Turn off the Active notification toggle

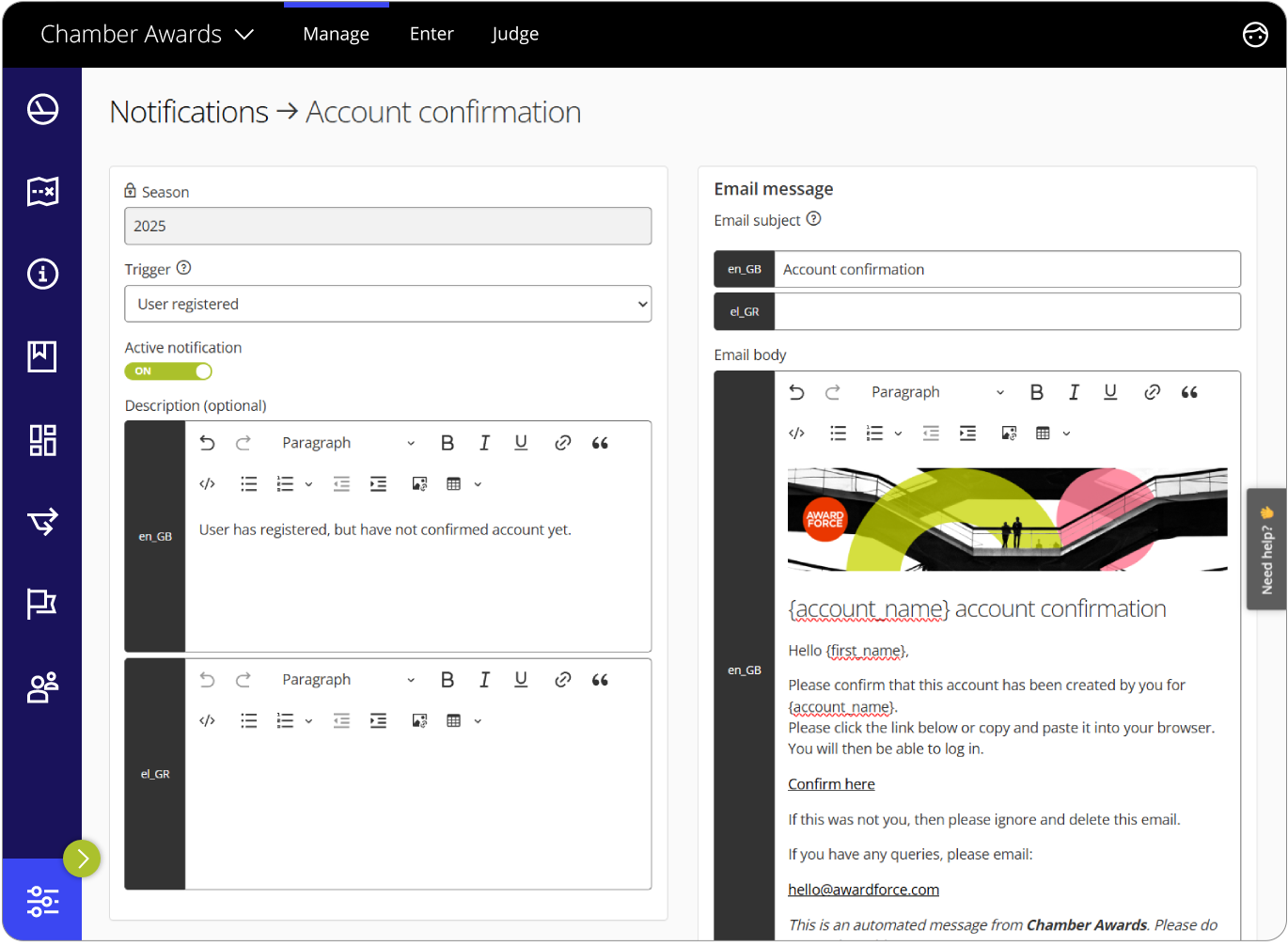point(167,371)
